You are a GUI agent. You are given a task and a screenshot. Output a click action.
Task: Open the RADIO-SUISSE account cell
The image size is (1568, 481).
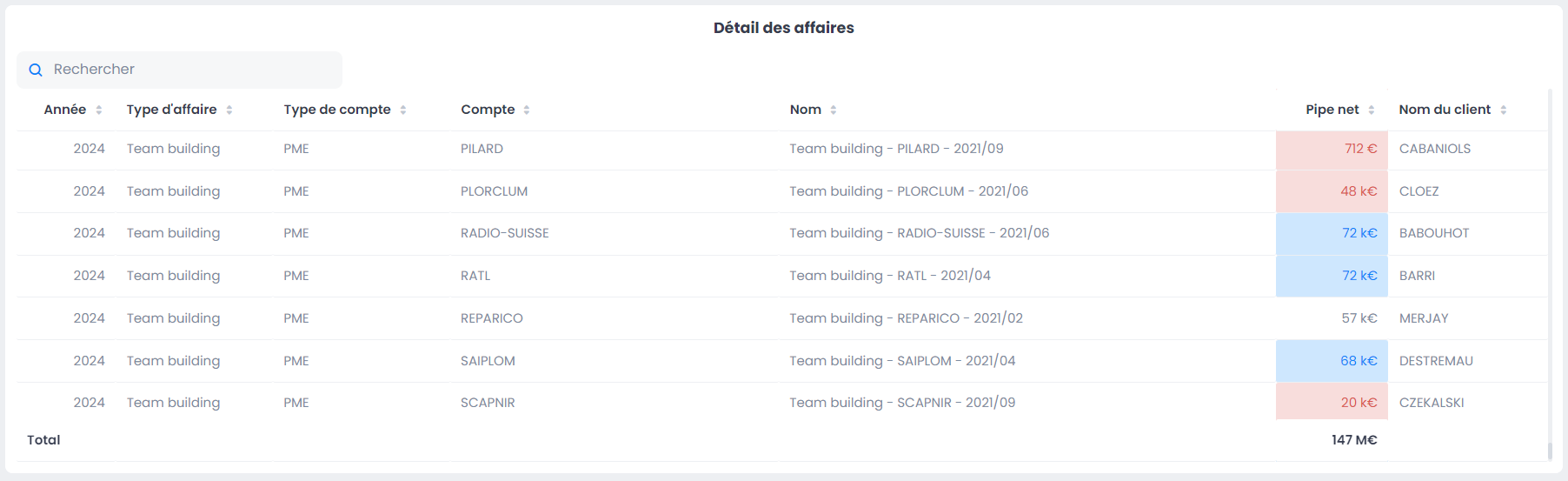click(x=504, y=233)
